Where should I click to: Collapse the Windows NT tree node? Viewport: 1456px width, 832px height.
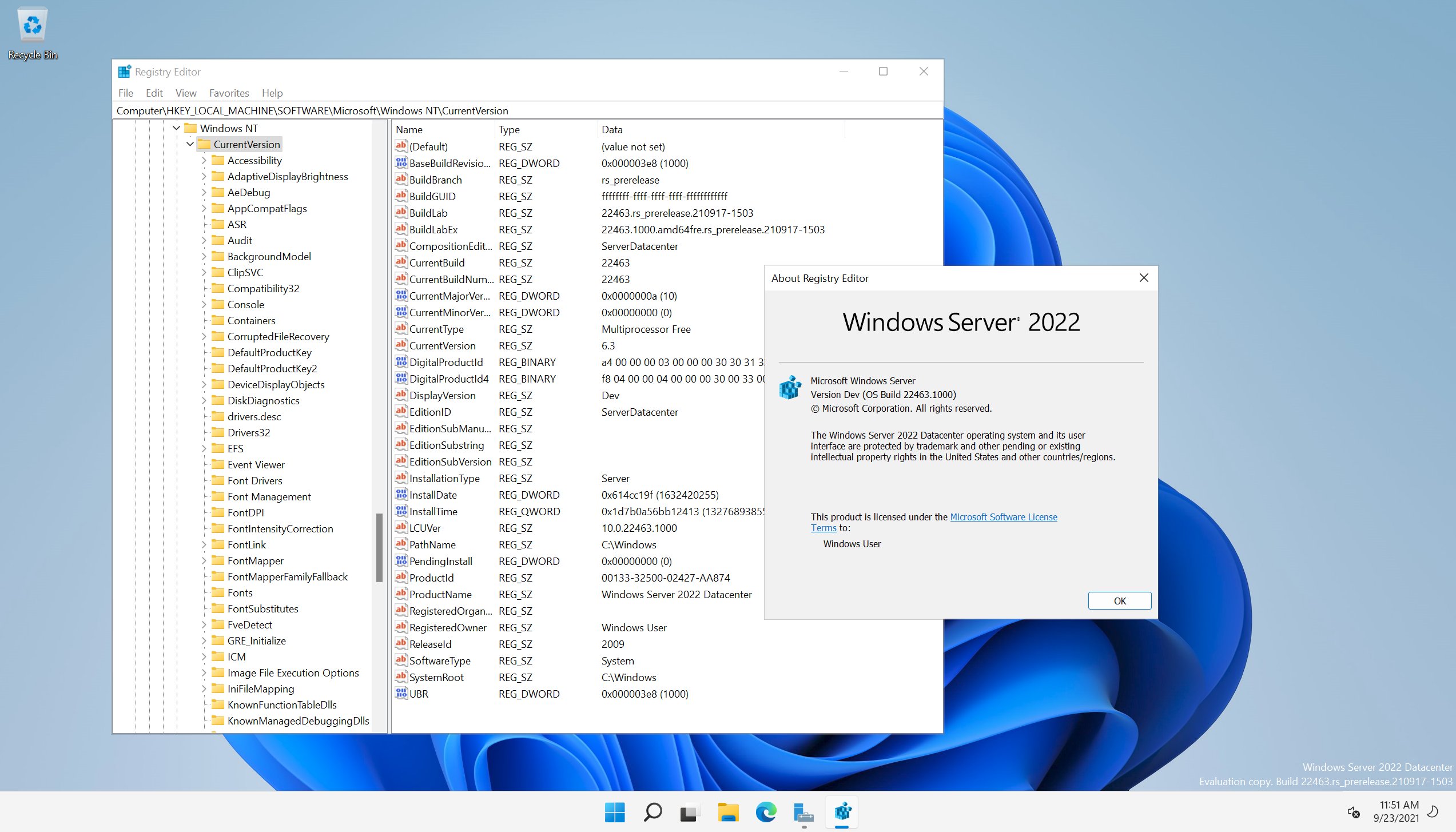pyautogui.click(x=177, y=128)
